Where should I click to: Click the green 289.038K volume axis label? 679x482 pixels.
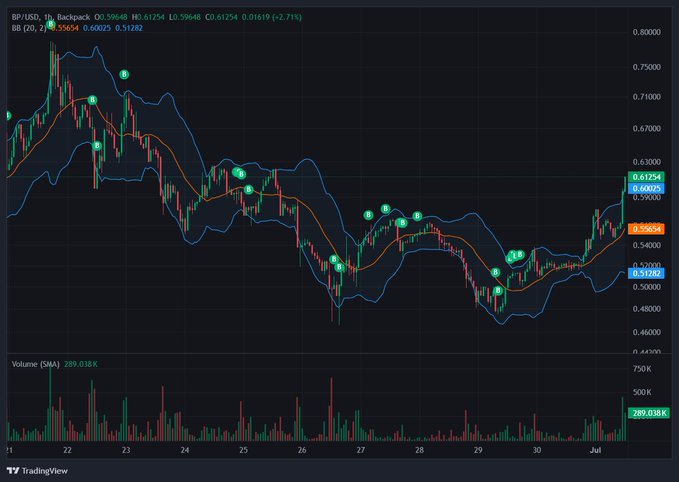(x=649, y=413)
